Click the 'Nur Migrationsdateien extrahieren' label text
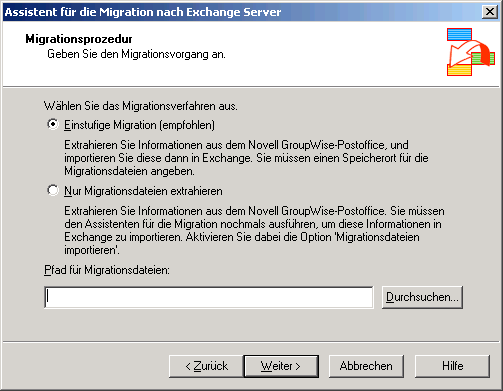The height and width of the screenshot is (391, 503). [x=143, y=191]
